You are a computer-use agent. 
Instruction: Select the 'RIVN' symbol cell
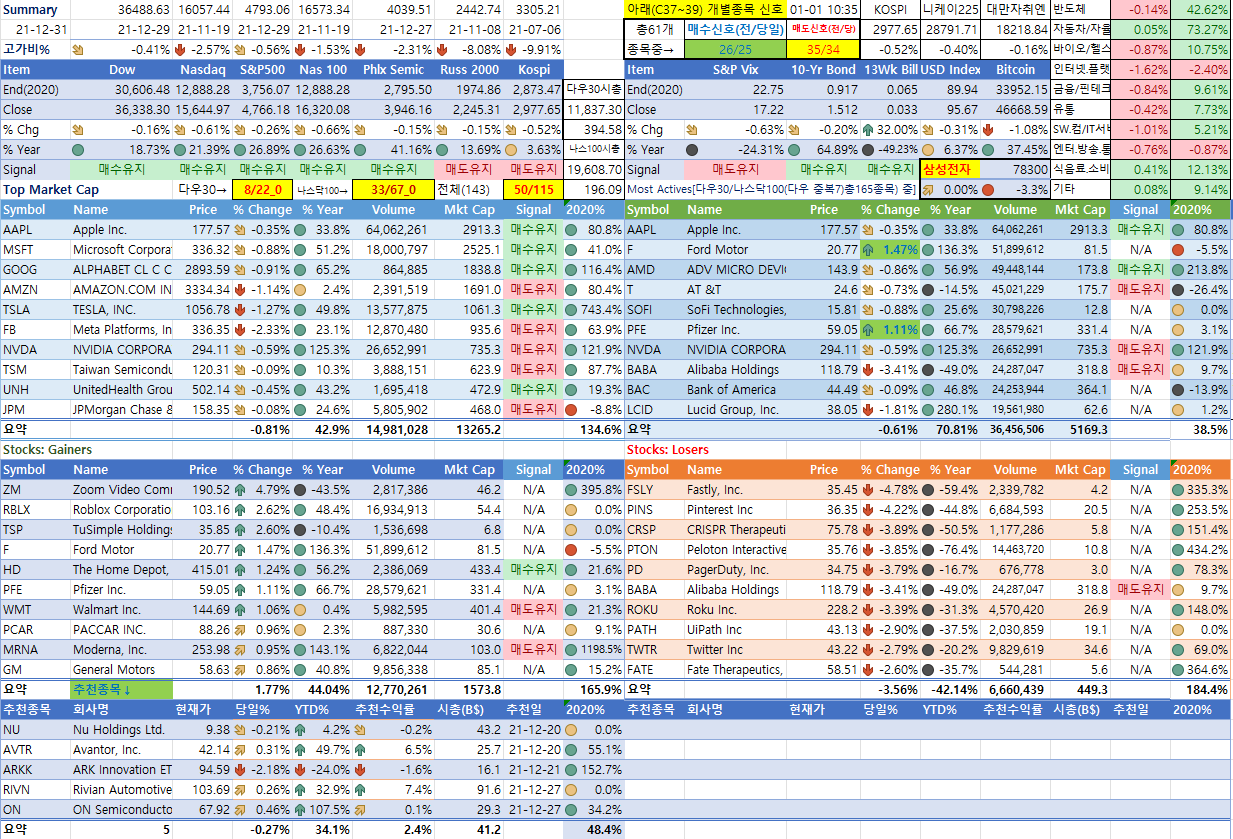[x=35, y=789]
